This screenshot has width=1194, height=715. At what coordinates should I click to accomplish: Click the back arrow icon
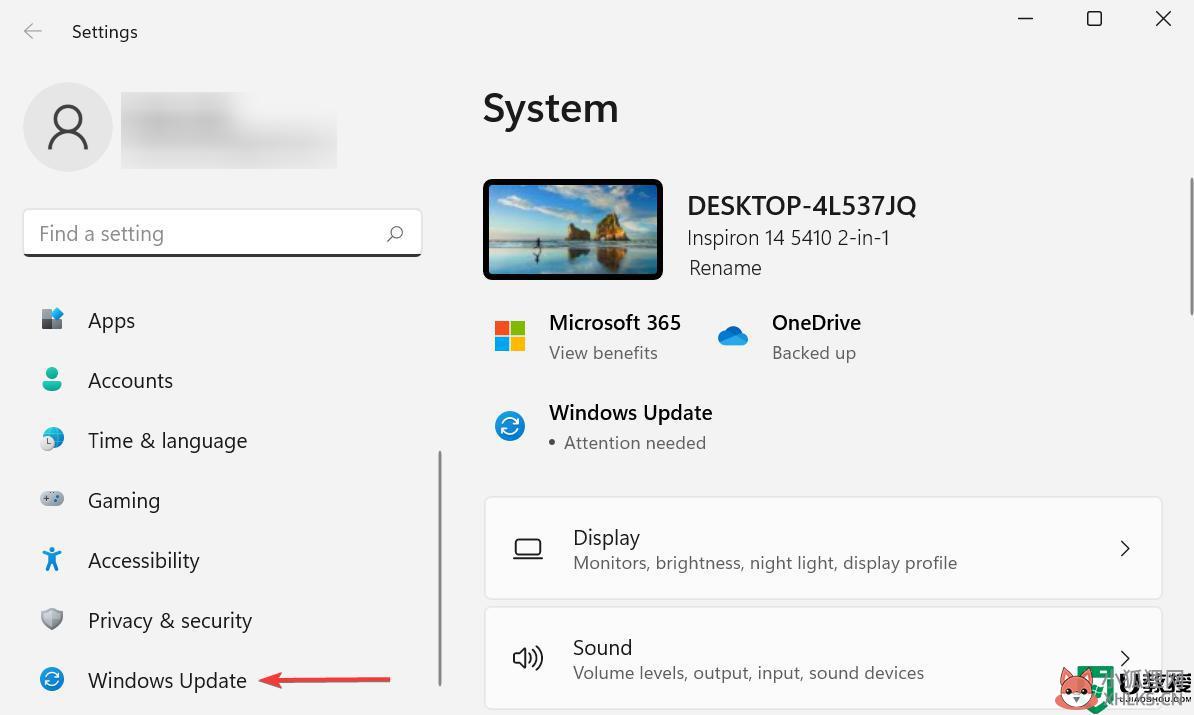pos(33,31)
